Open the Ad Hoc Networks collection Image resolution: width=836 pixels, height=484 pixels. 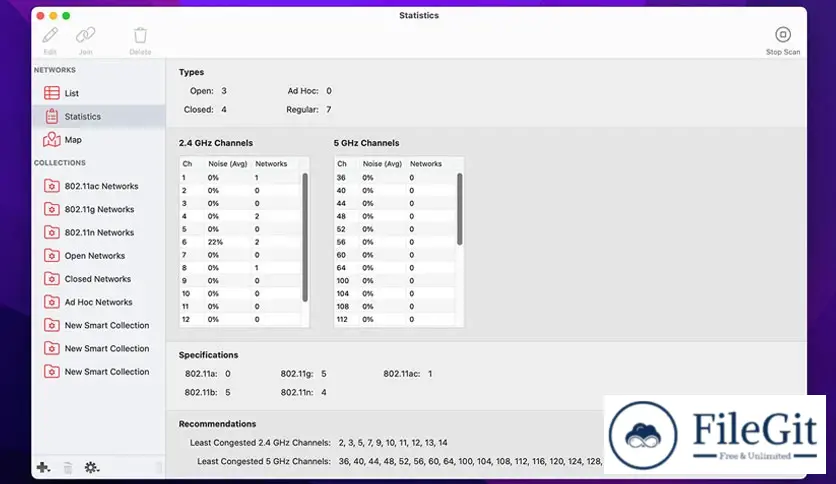point(99,302)
